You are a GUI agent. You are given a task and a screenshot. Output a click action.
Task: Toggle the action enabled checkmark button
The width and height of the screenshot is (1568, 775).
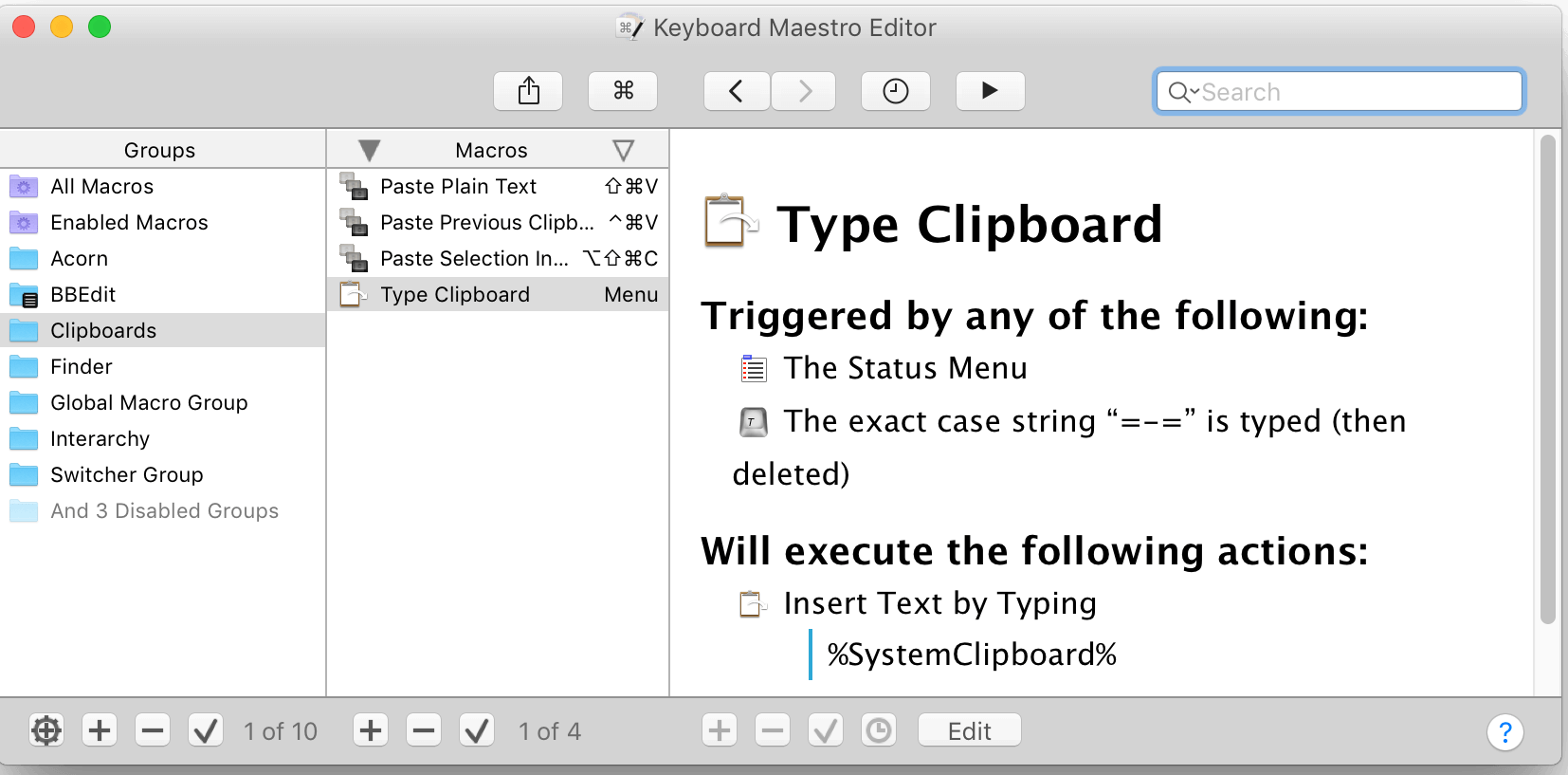pos(826,730)
